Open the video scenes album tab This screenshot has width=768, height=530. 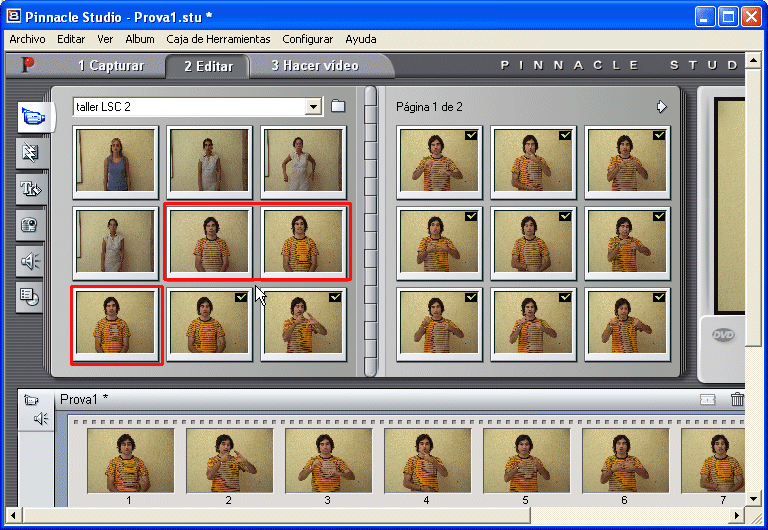point(34,118)
